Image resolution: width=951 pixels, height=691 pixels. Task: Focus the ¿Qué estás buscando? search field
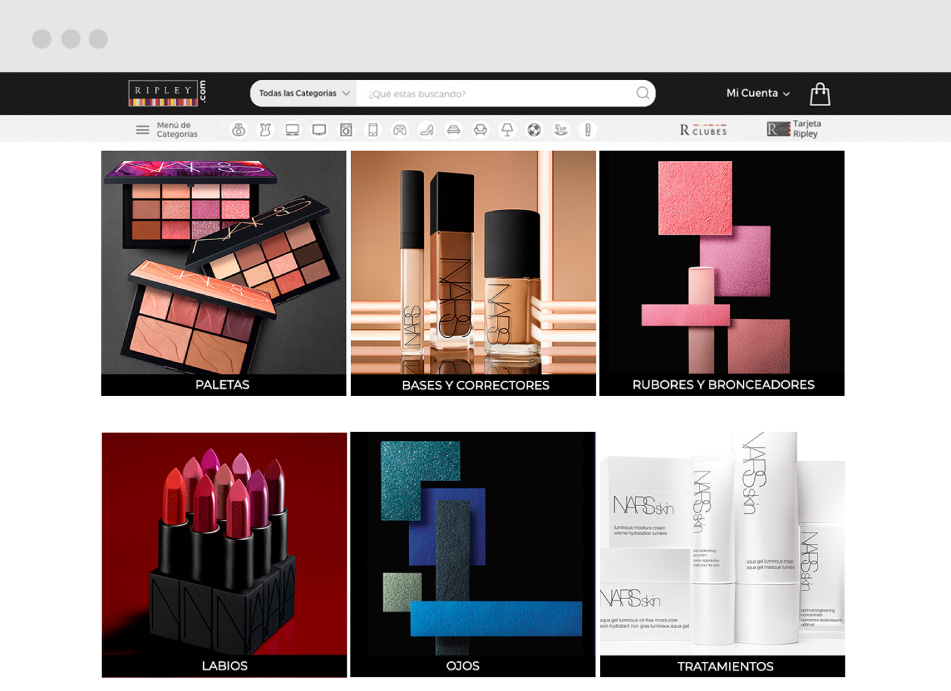(x=496, y=93)
